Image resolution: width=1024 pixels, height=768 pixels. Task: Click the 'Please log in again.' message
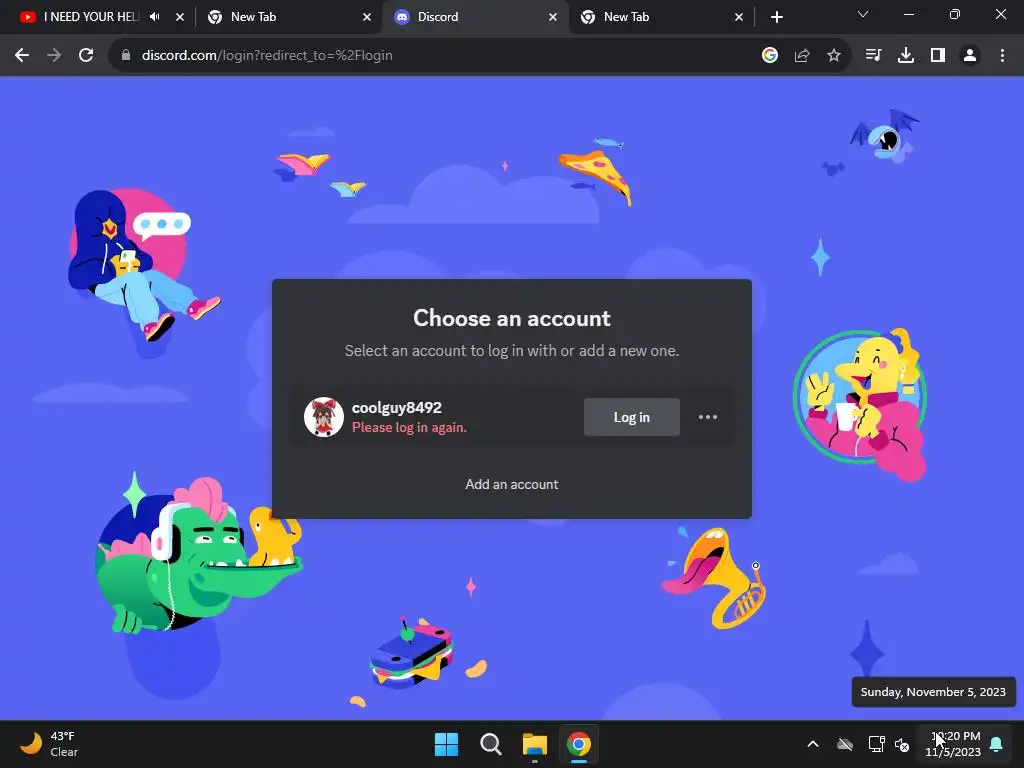pos(409,428)
